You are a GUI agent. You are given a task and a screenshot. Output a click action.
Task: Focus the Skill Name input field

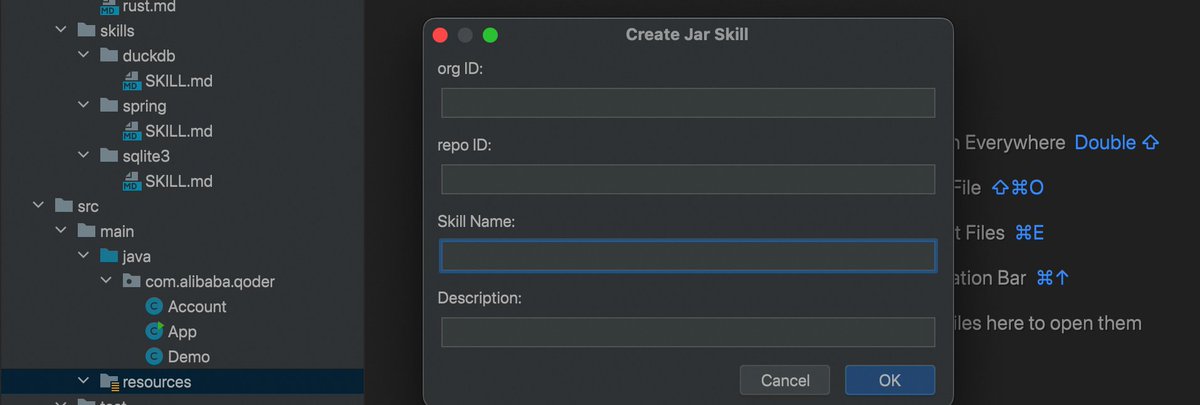pos(688,256)
